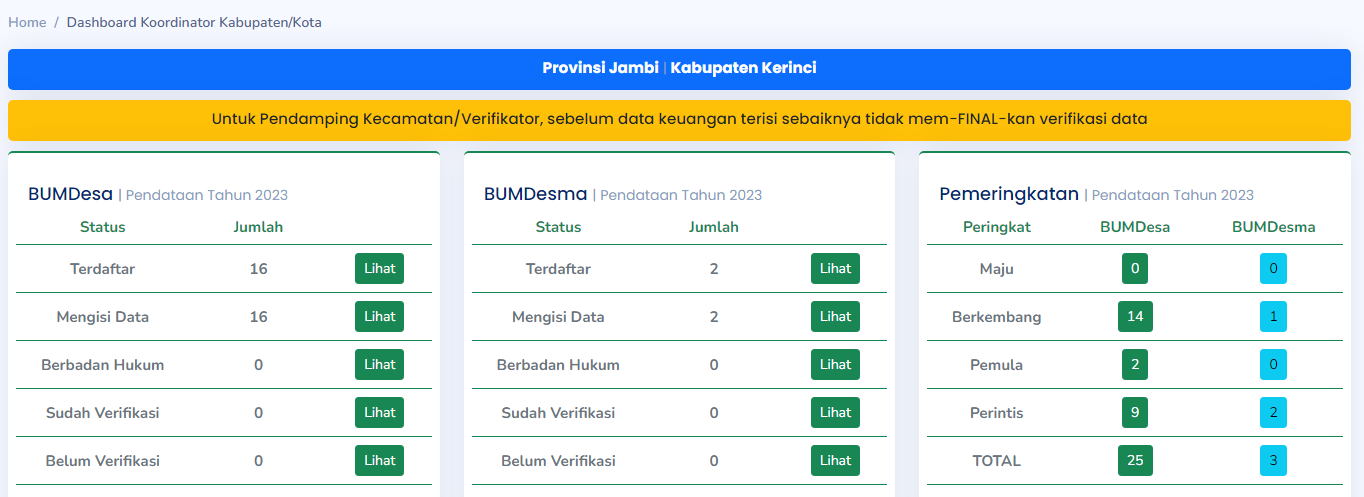Screen dimensions: 1364x497
Task: Click Berbadan Hukum label in BUMDesa card
Action: pyautogui.click(x=103, y=365)
